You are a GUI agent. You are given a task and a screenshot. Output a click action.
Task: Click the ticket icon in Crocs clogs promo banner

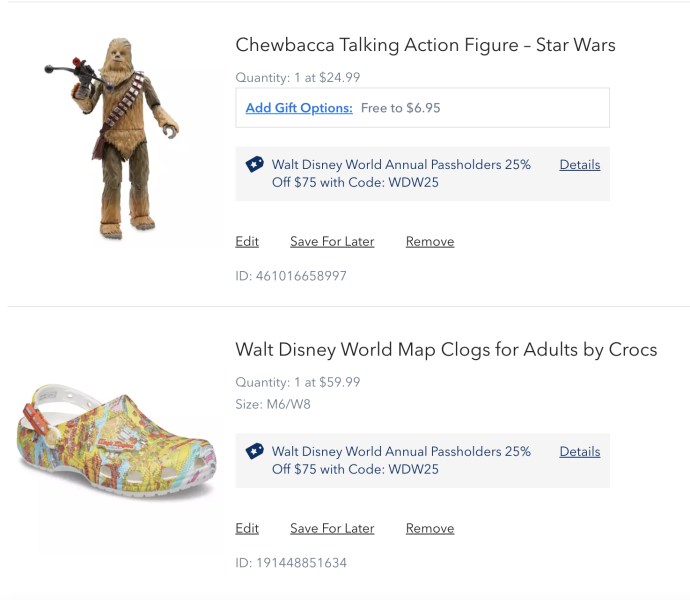(254, 452)
